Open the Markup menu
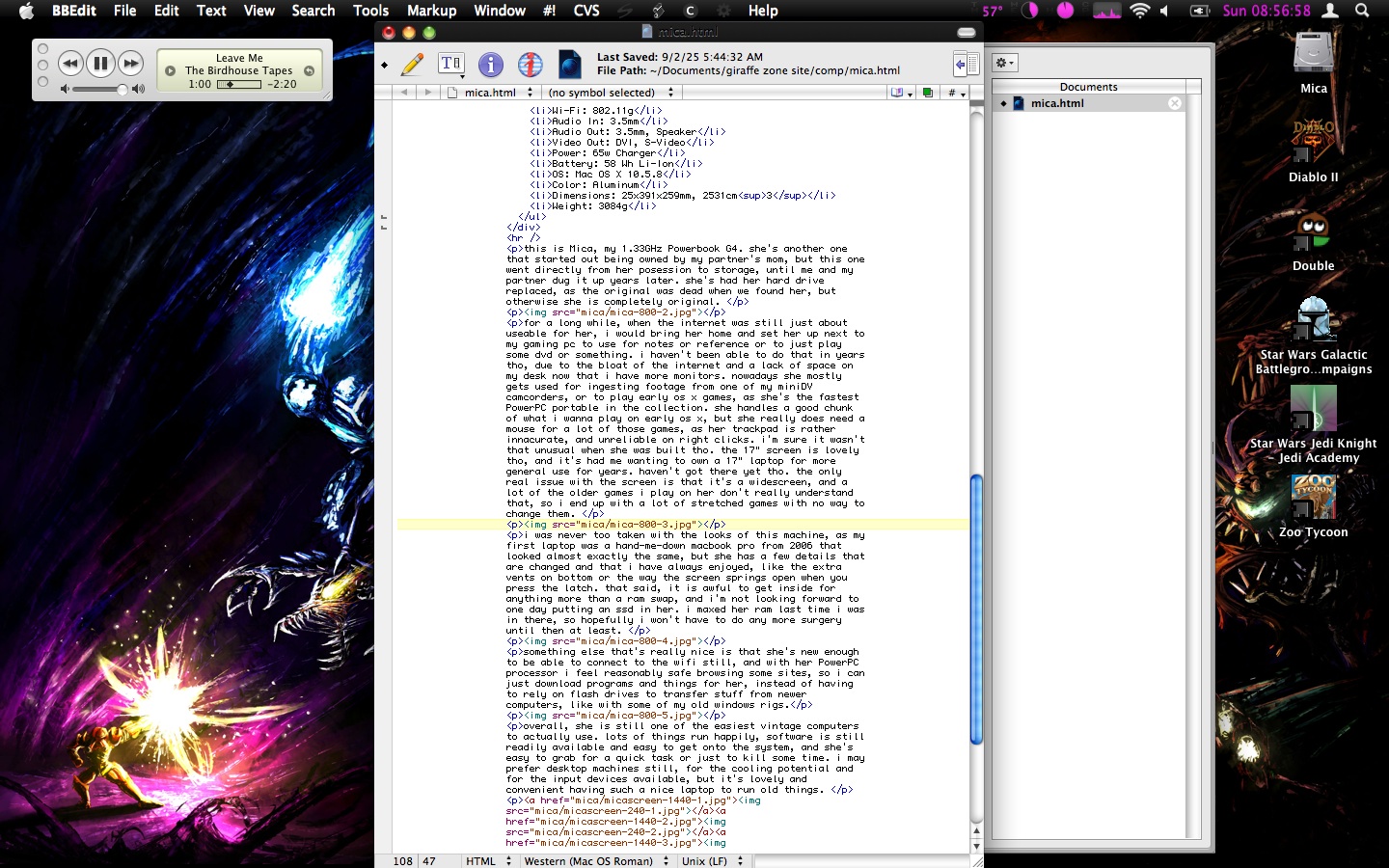1389x868 pixels. 431,11
